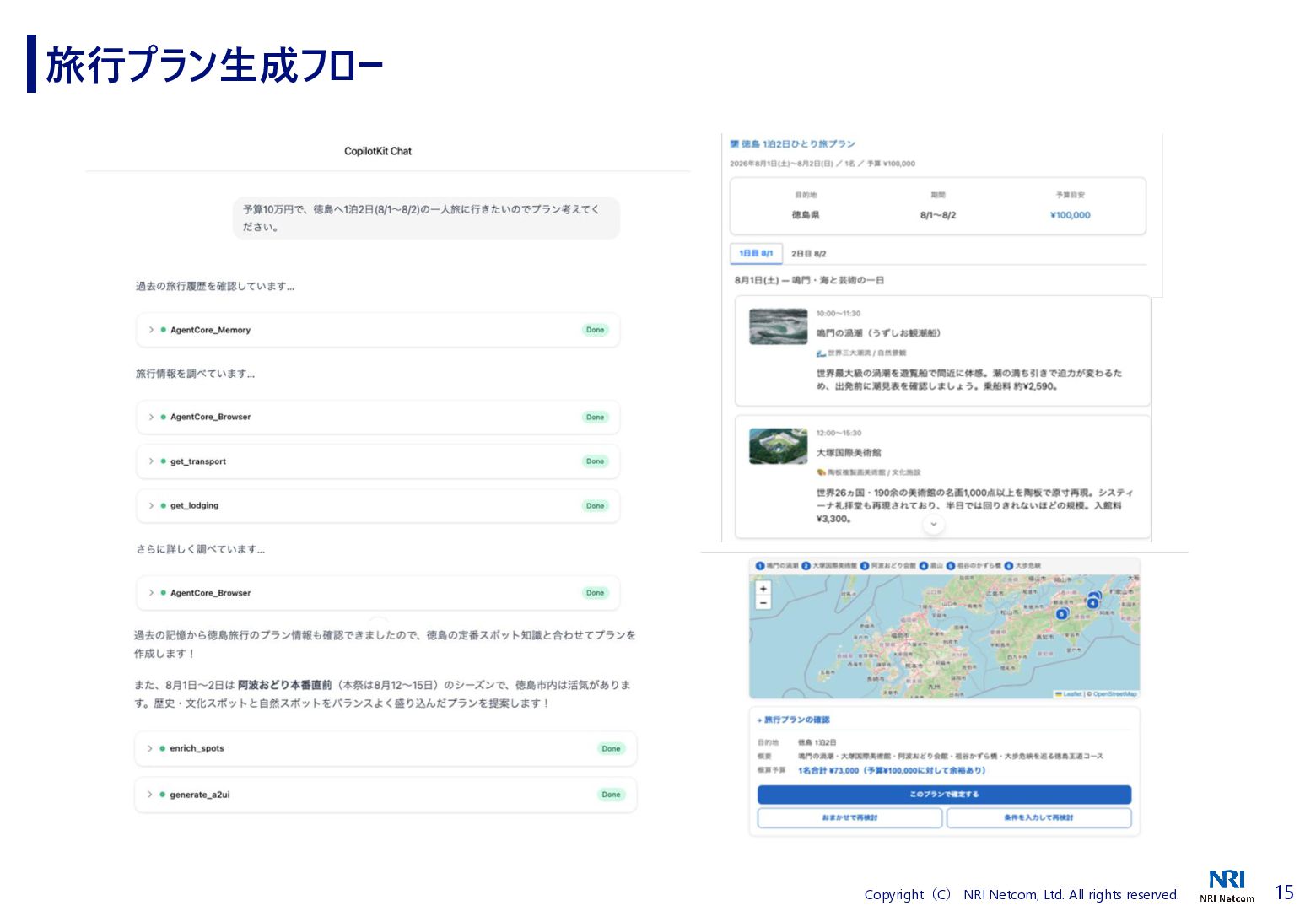Open the OpenStreetMap attribution link
Viewport: 1316px width, 911px height.
point(1114,694)
